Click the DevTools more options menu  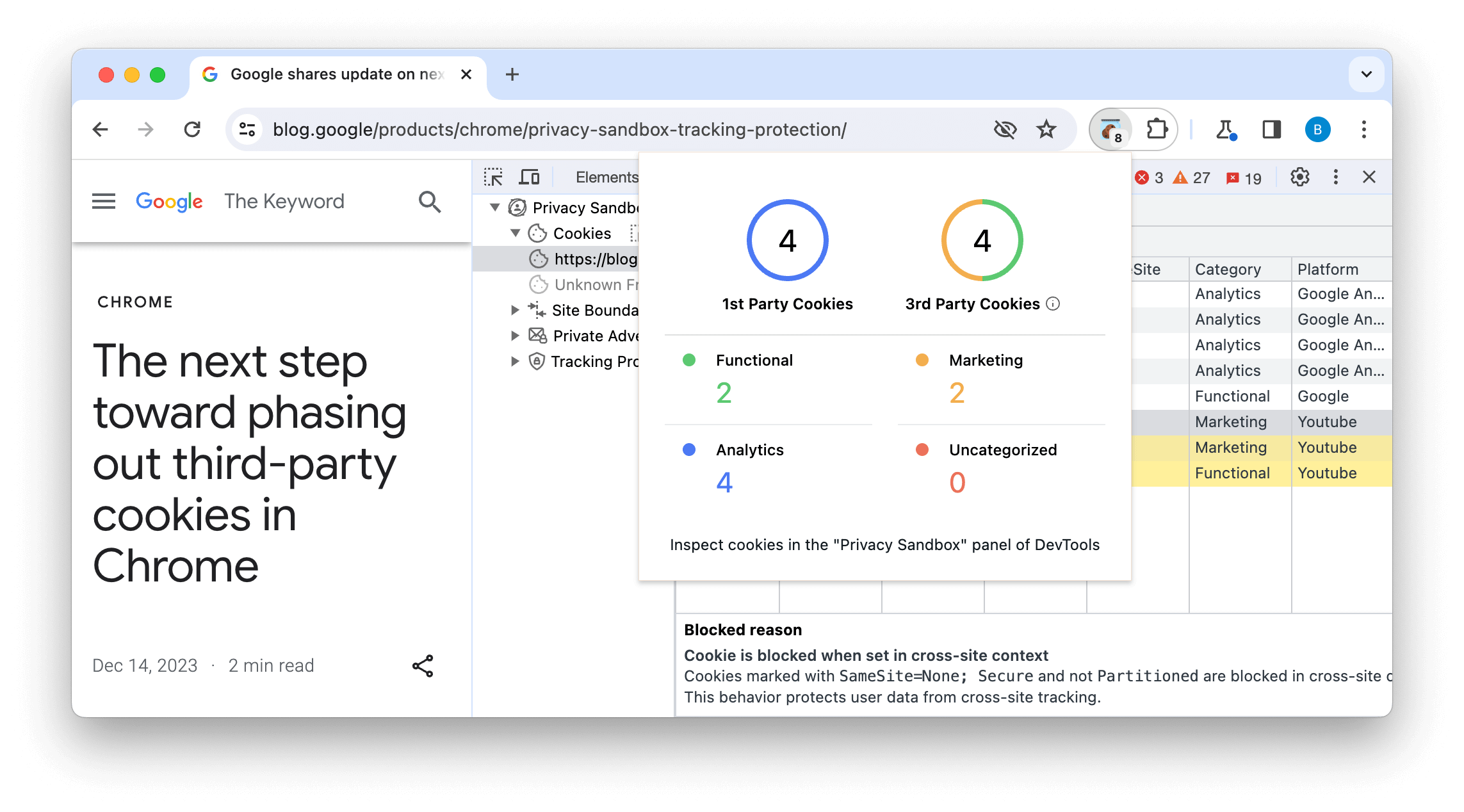coord(1337,177)
